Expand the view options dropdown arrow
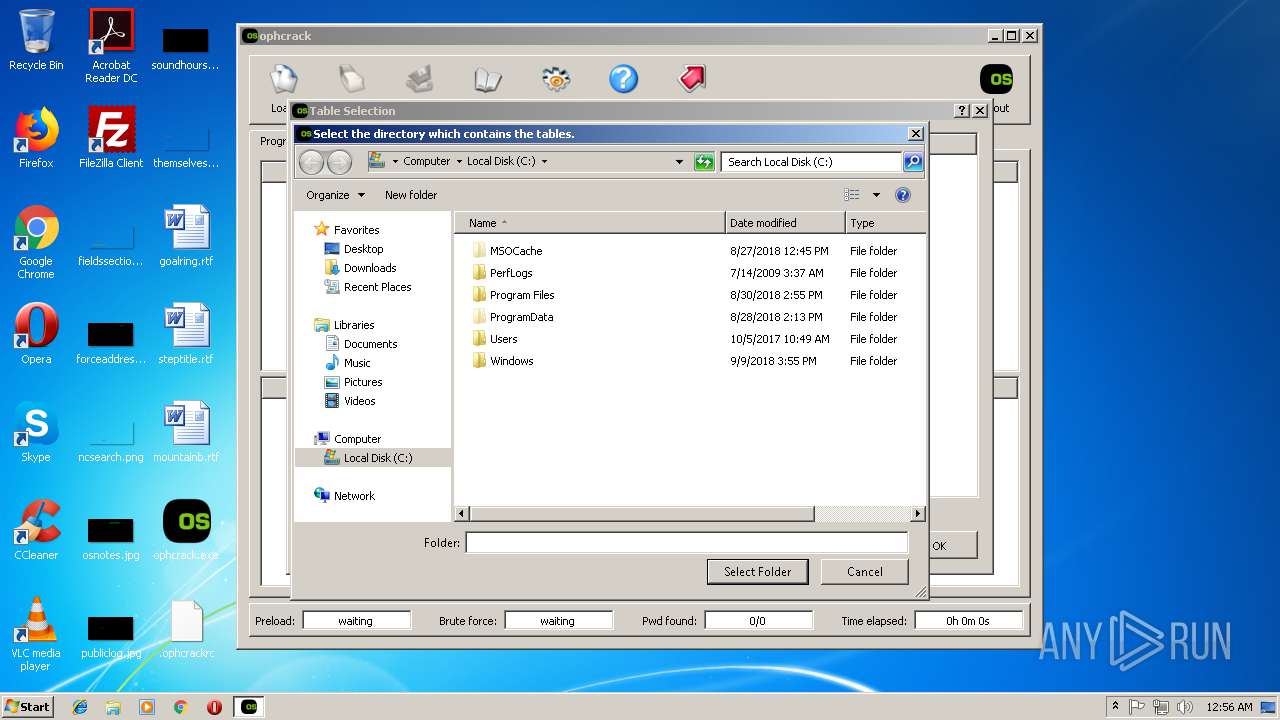This screenshot has width=1280, height=720. coord(876,195)
